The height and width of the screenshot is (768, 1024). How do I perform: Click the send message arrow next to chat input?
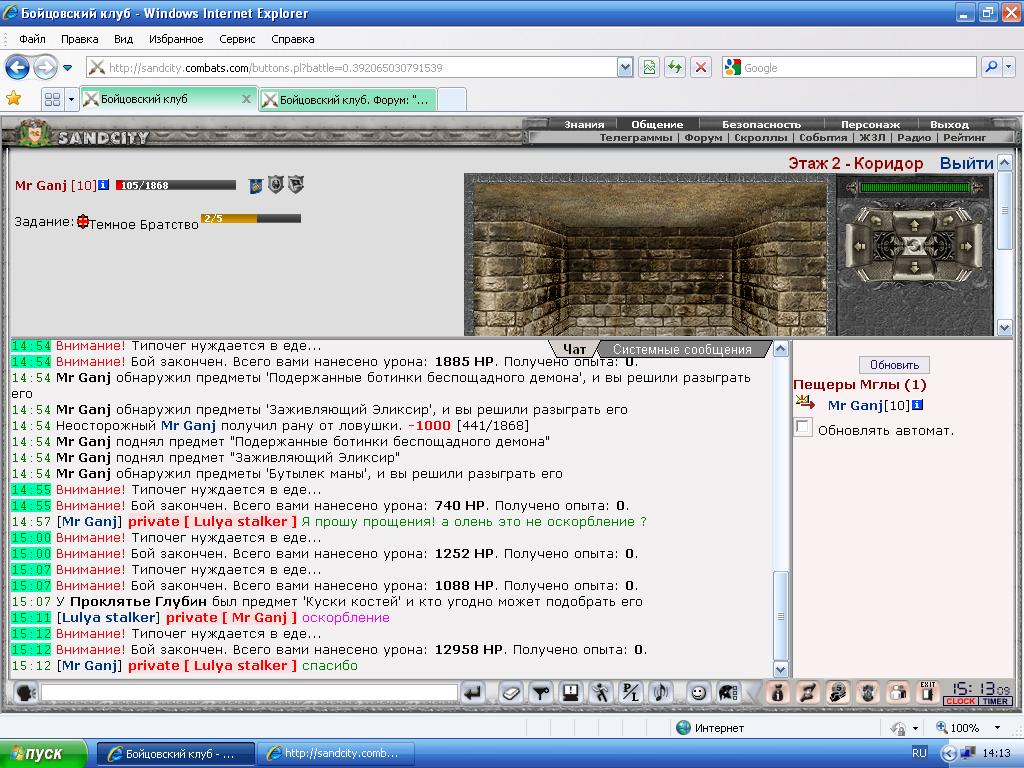point(473,693)
